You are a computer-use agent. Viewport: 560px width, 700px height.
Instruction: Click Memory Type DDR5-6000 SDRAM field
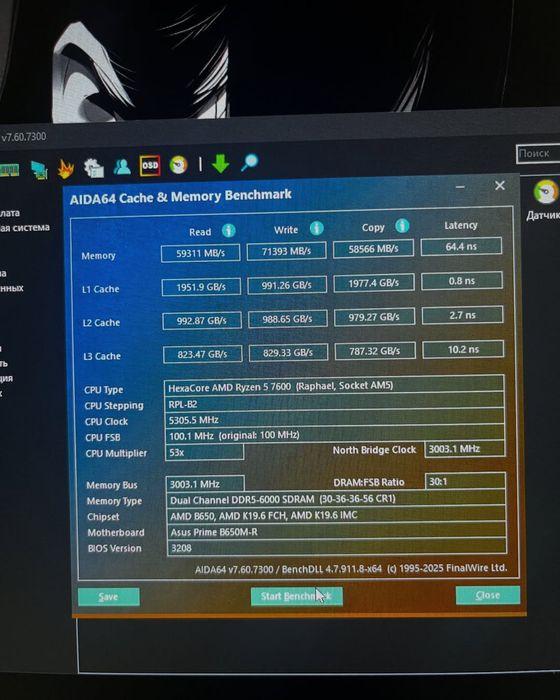coord(336,499)
